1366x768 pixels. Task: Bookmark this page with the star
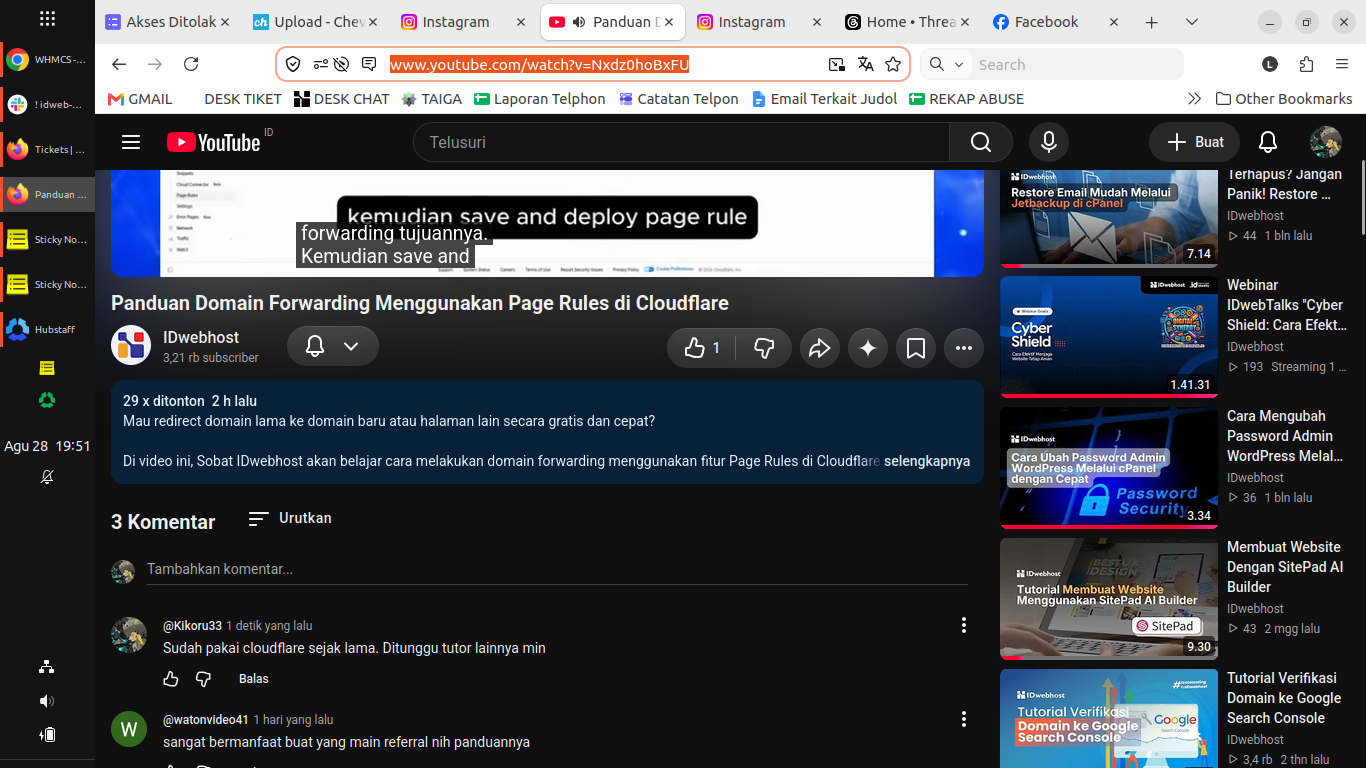pos(893,64)
